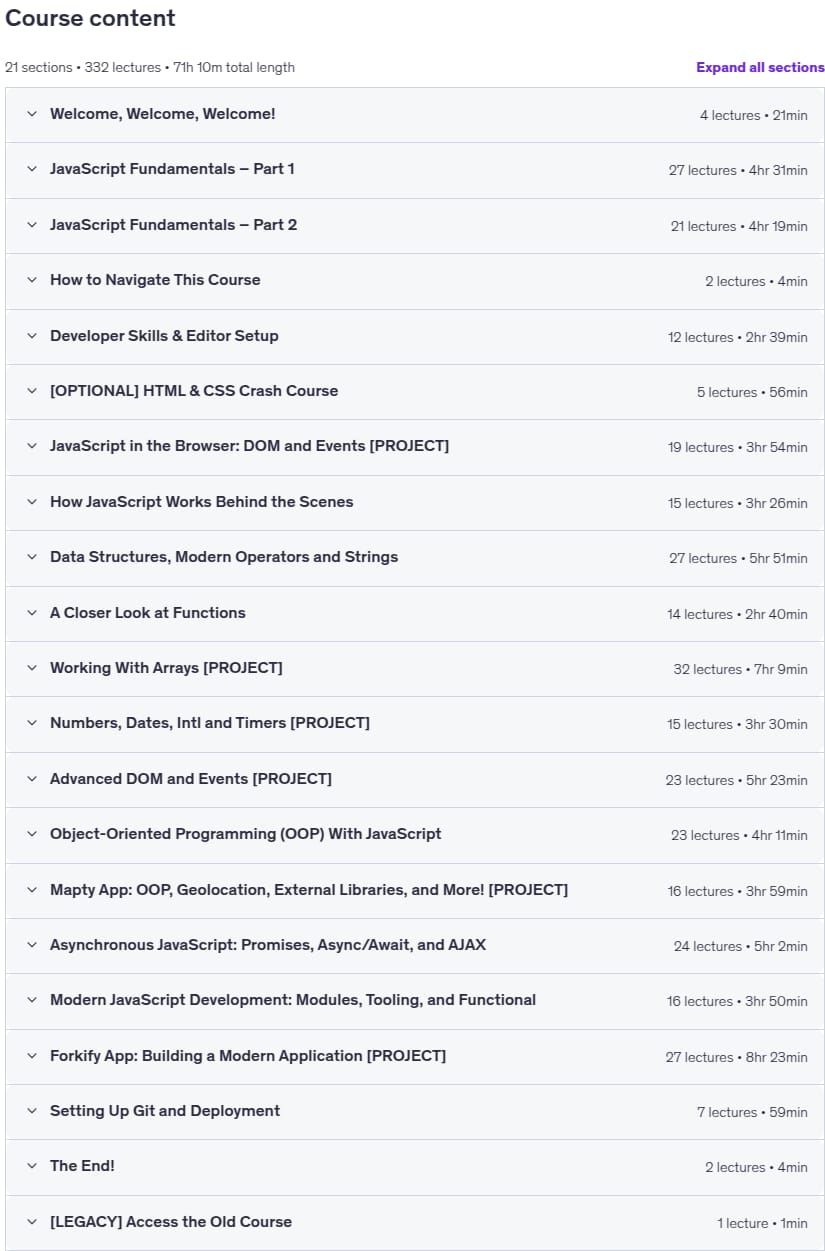Expand chevron for JavaScript Fundamentals – Part 2
The width and height of the screenshot is (825, 1251).
32,226
